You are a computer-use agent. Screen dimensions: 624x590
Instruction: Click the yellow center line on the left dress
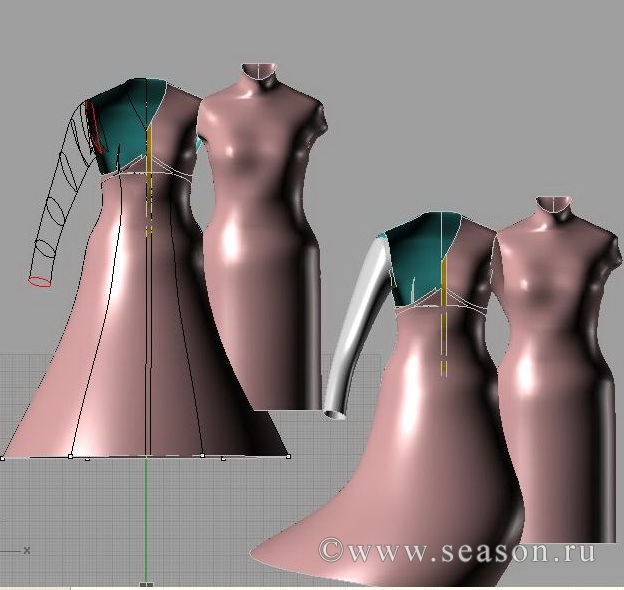tap(148, 181)
